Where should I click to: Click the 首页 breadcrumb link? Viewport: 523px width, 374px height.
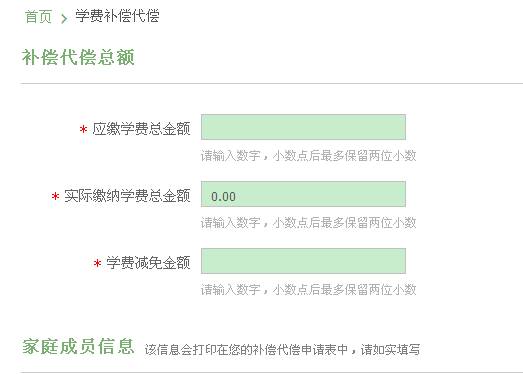38,17
